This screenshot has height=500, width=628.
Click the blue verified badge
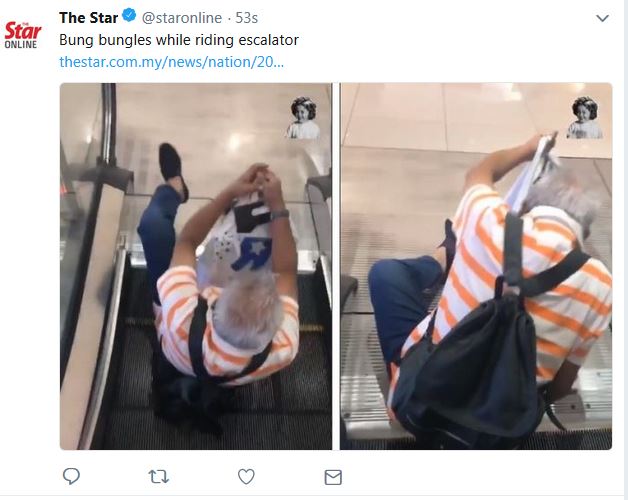[x=129, y=18]
